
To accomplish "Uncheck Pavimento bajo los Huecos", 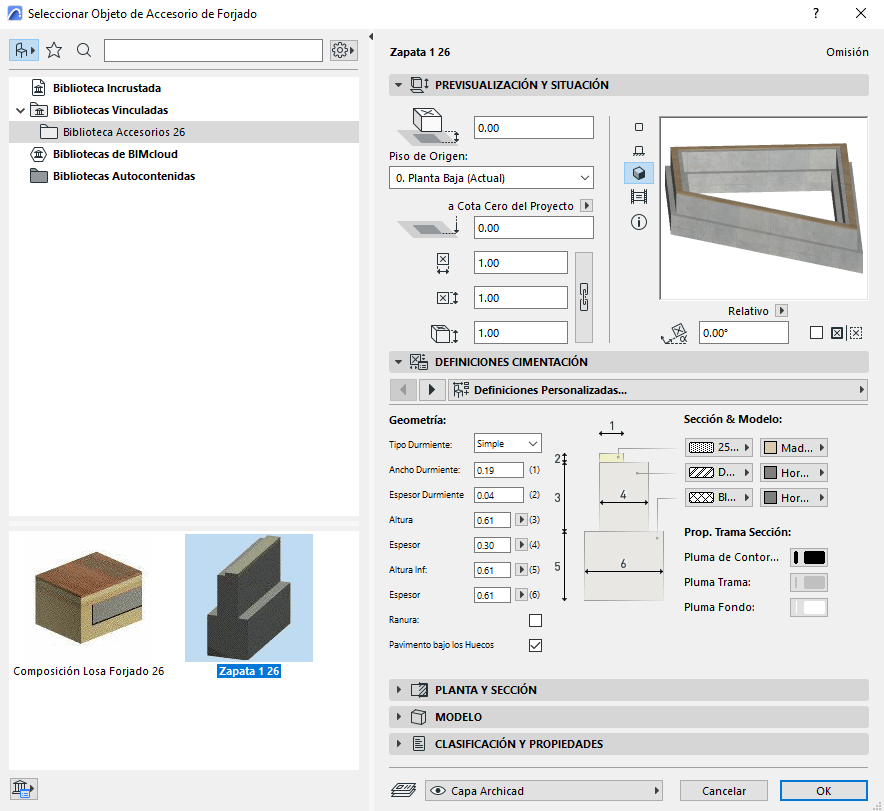I will [x=535, y=645].
